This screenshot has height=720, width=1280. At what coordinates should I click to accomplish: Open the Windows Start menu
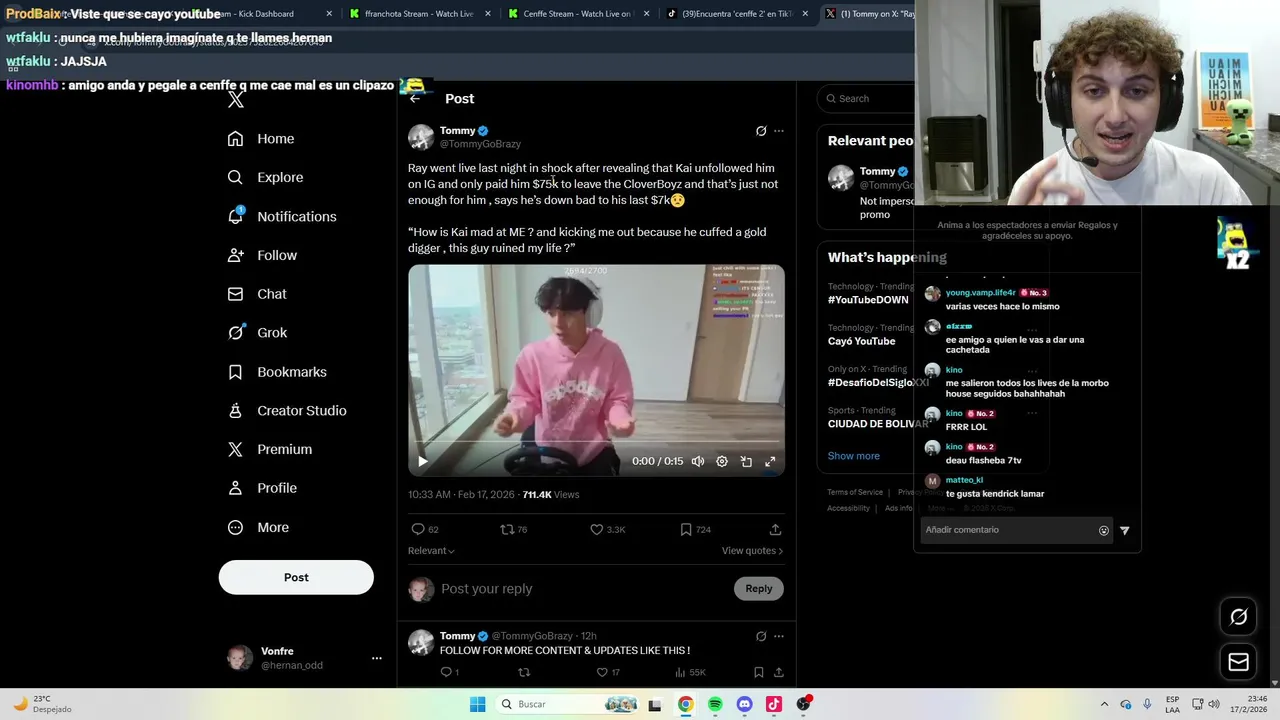[478, 704]
